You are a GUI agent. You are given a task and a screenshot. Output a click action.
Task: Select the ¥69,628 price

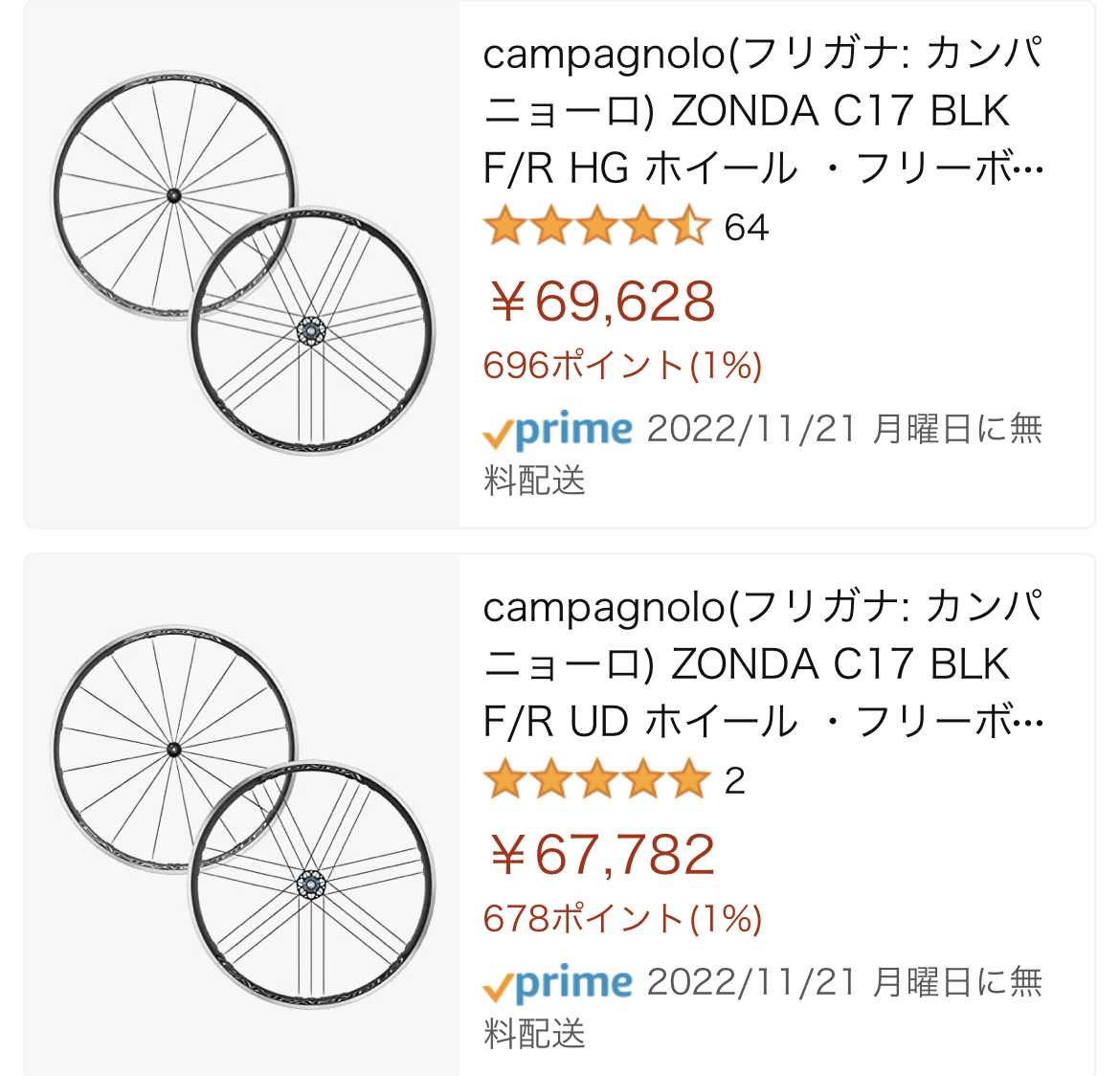tap(601, 302)
